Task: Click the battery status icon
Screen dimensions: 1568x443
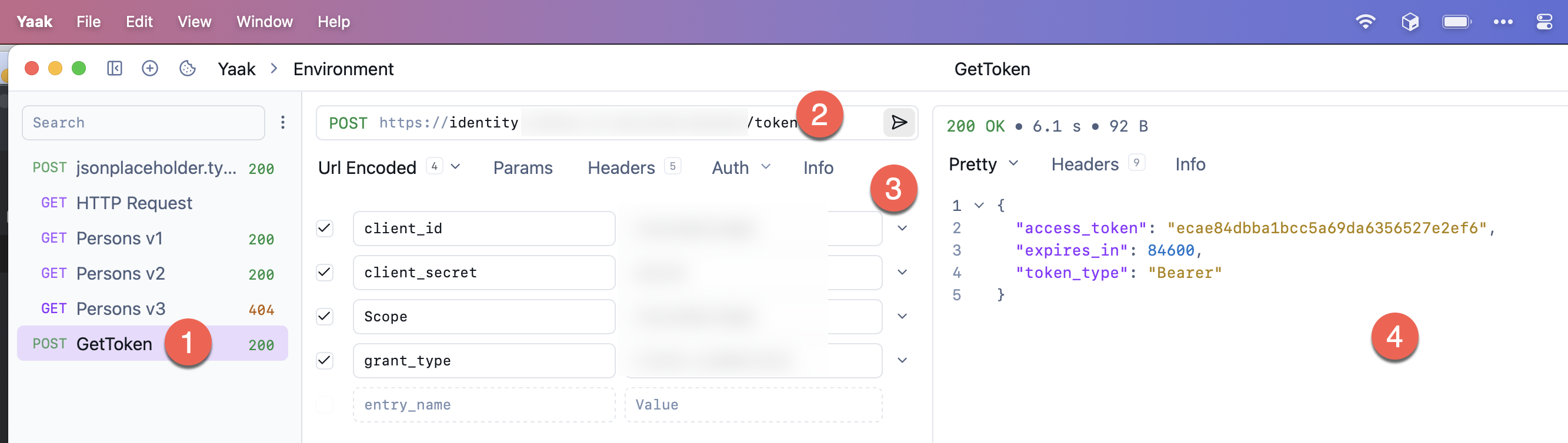Action: coord(1456,22)
